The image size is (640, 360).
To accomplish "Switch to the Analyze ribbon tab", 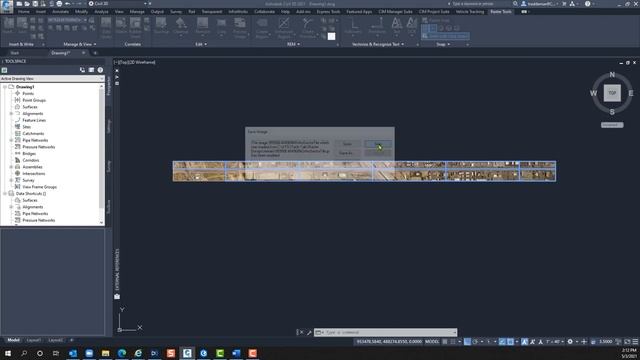I will point(101,12).
